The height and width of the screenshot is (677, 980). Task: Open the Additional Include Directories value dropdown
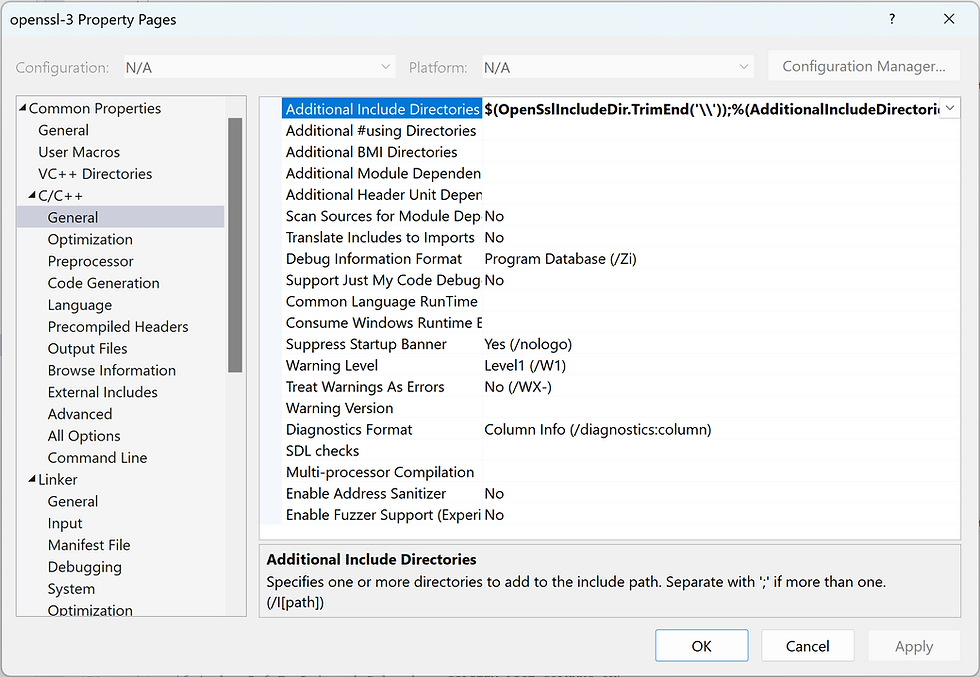click(949, 109)
